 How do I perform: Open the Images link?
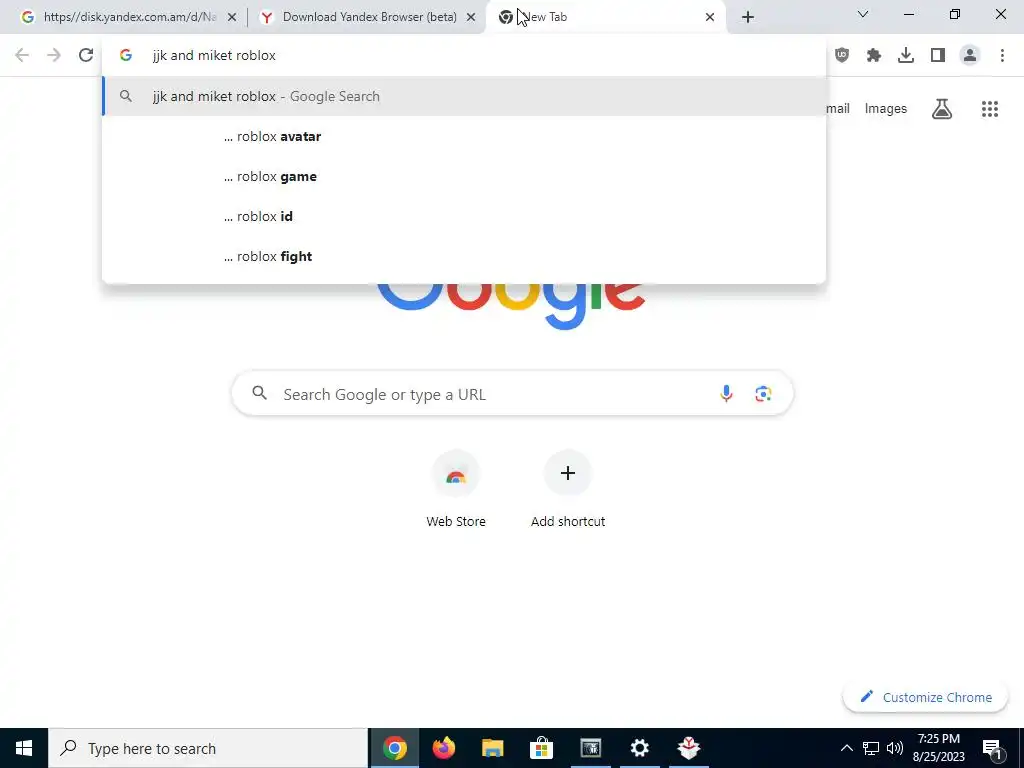click(x=886, y=109)
